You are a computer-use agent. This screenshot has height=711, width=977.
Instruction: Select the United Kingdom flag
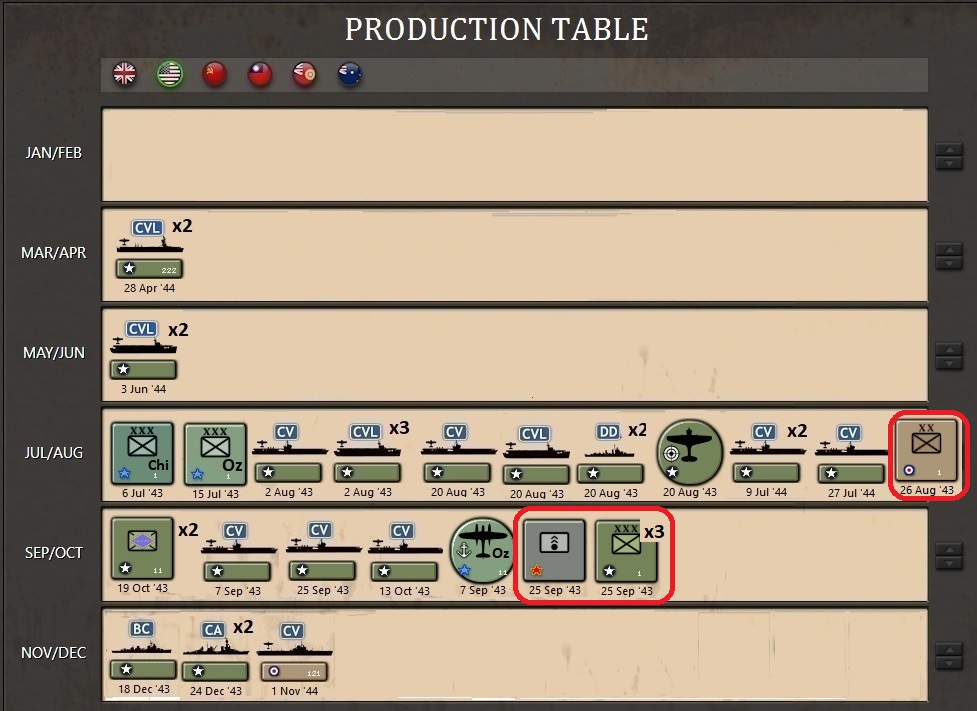click(125, 74)
